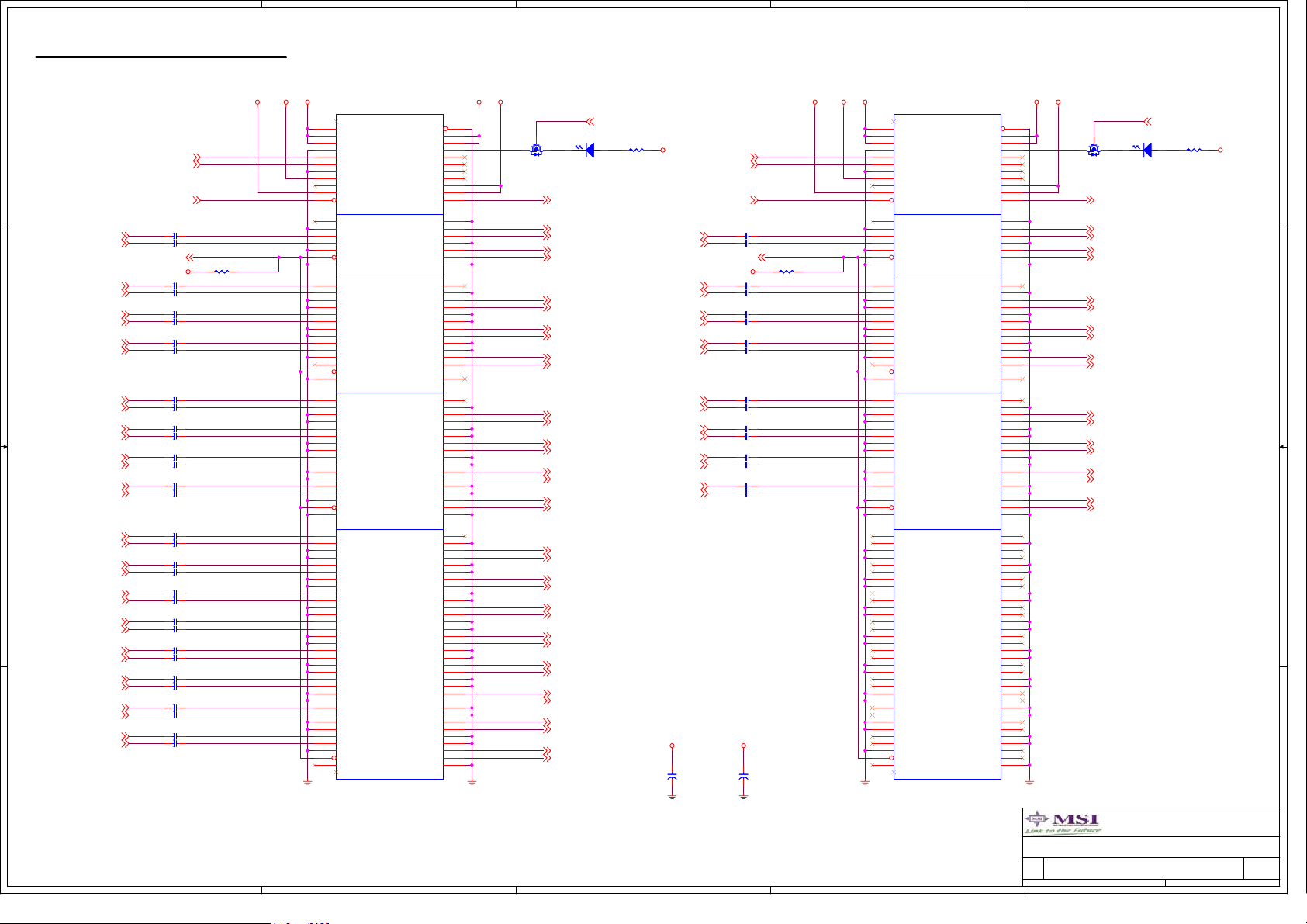
Task: Select the LED diode symbol in the right circuit
Action: point(1147,150)
